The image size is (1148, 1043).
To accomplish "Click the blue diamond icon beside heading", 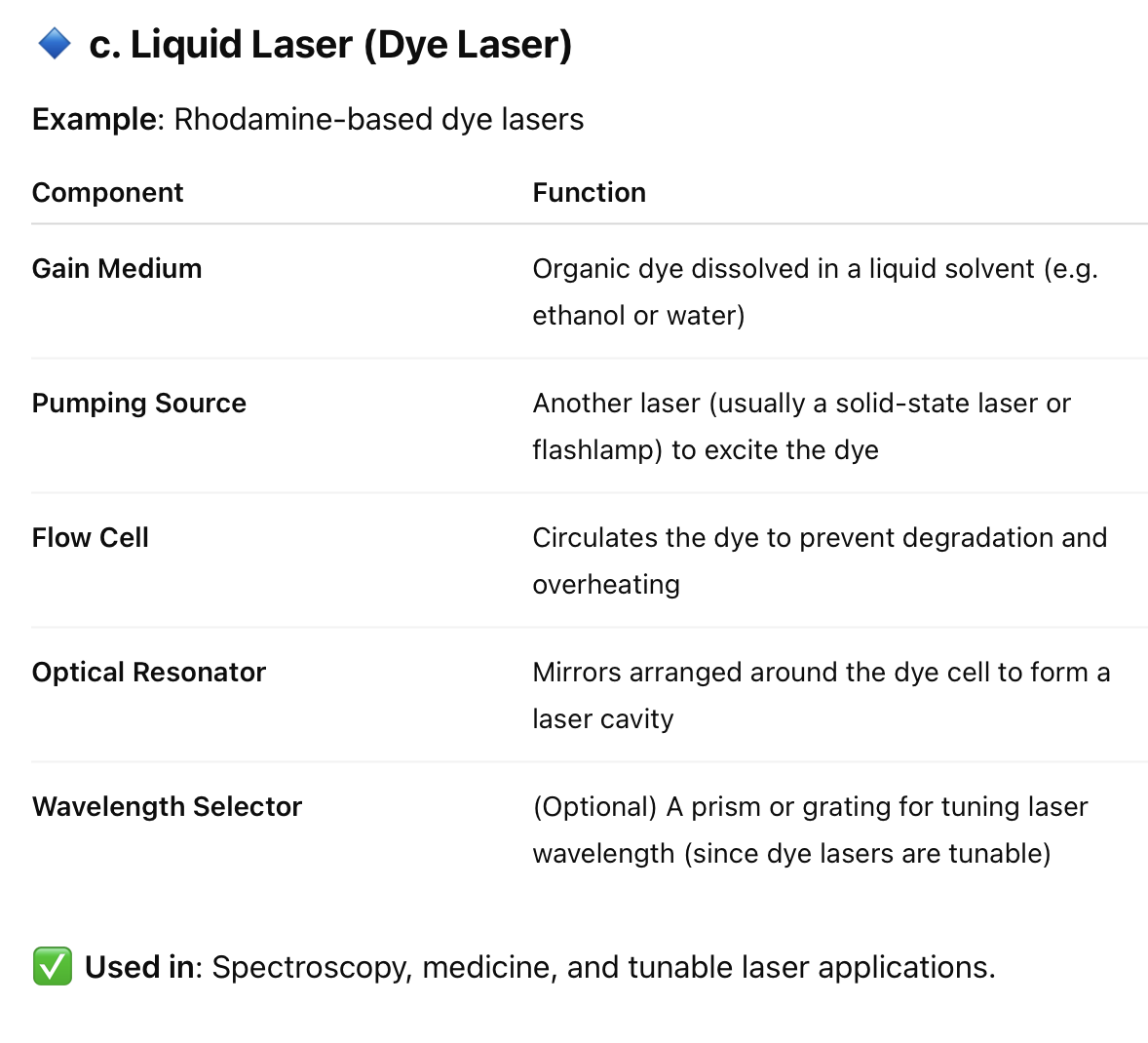I will coord(55,44).
